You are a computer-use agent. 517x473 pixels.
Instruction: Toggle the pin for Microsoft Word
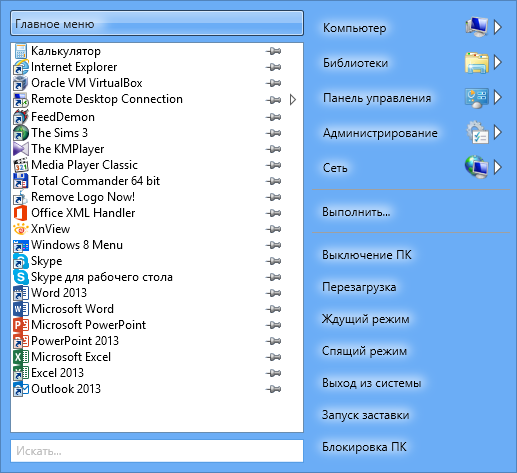tap(273, 309)
